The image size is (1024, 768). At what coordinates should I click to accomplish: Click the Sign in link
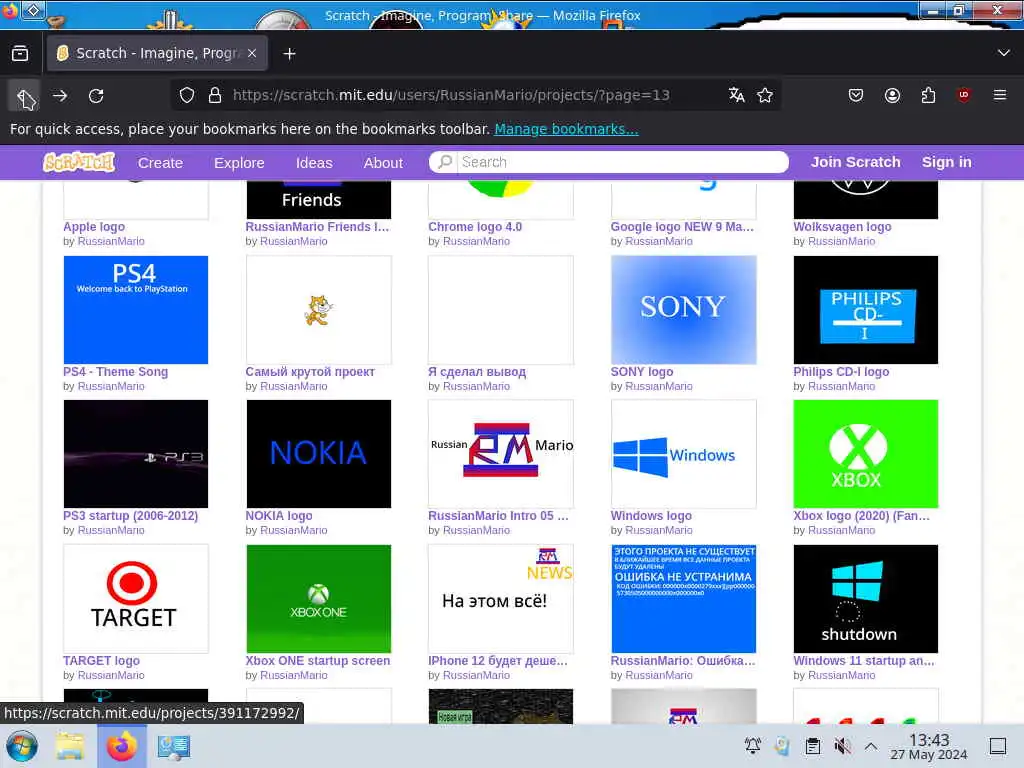point(946,162)
